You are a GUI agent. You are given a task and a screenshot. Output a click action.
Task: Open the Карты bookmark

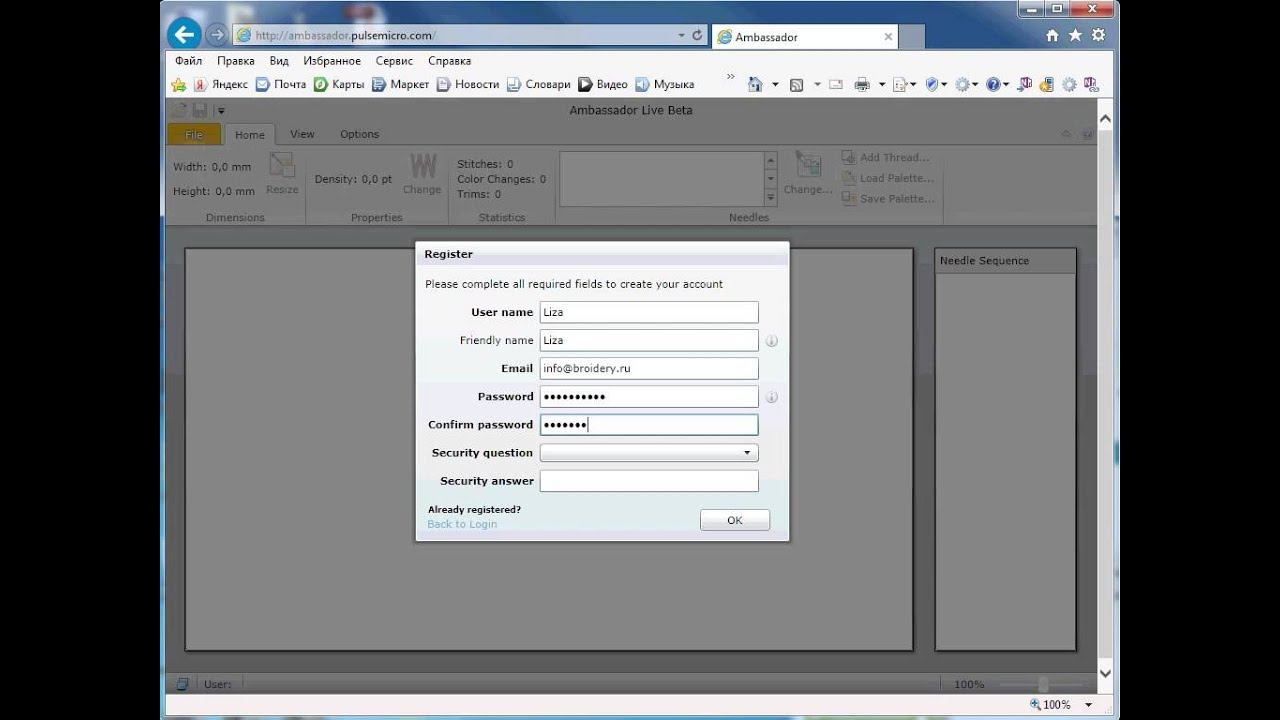pos(339,84)
